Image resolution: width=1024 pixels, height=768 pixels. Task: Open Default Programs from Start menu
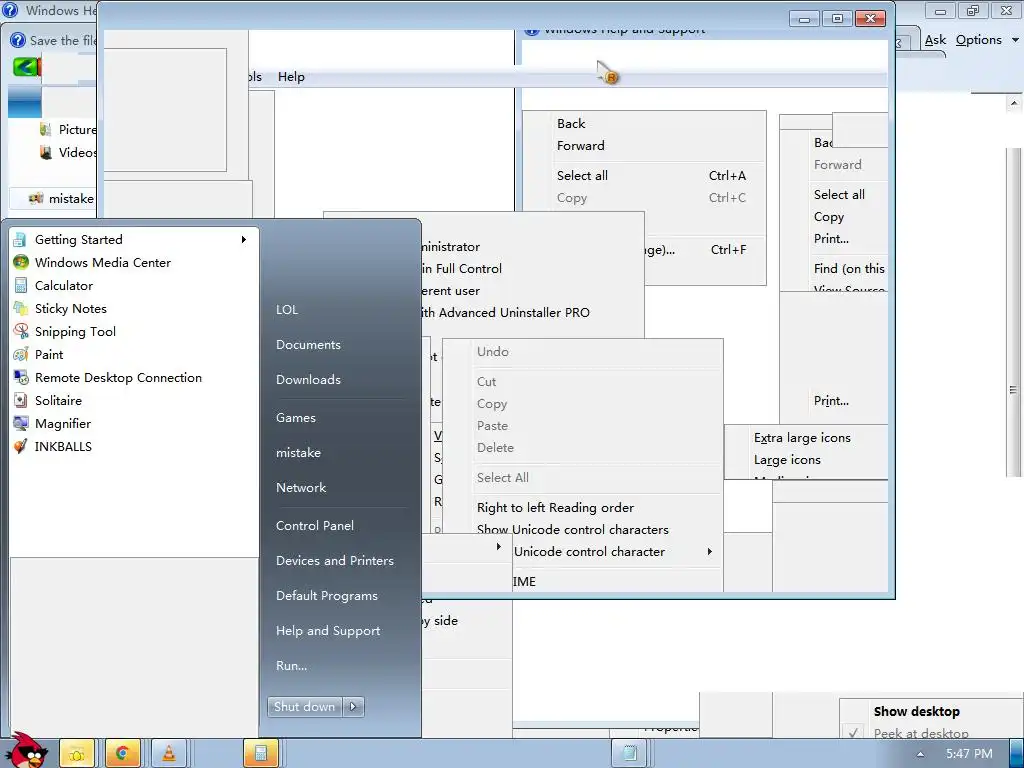tap(327, 596)
